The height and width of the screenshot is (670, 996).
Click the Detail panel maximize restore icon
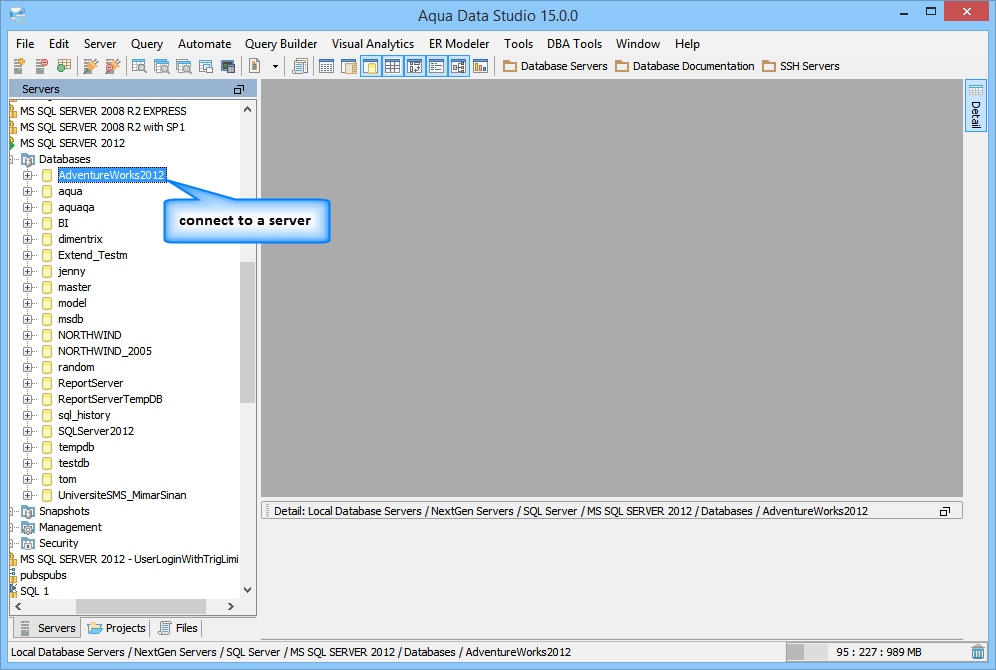pyautogui.click(x=945, y=511)
